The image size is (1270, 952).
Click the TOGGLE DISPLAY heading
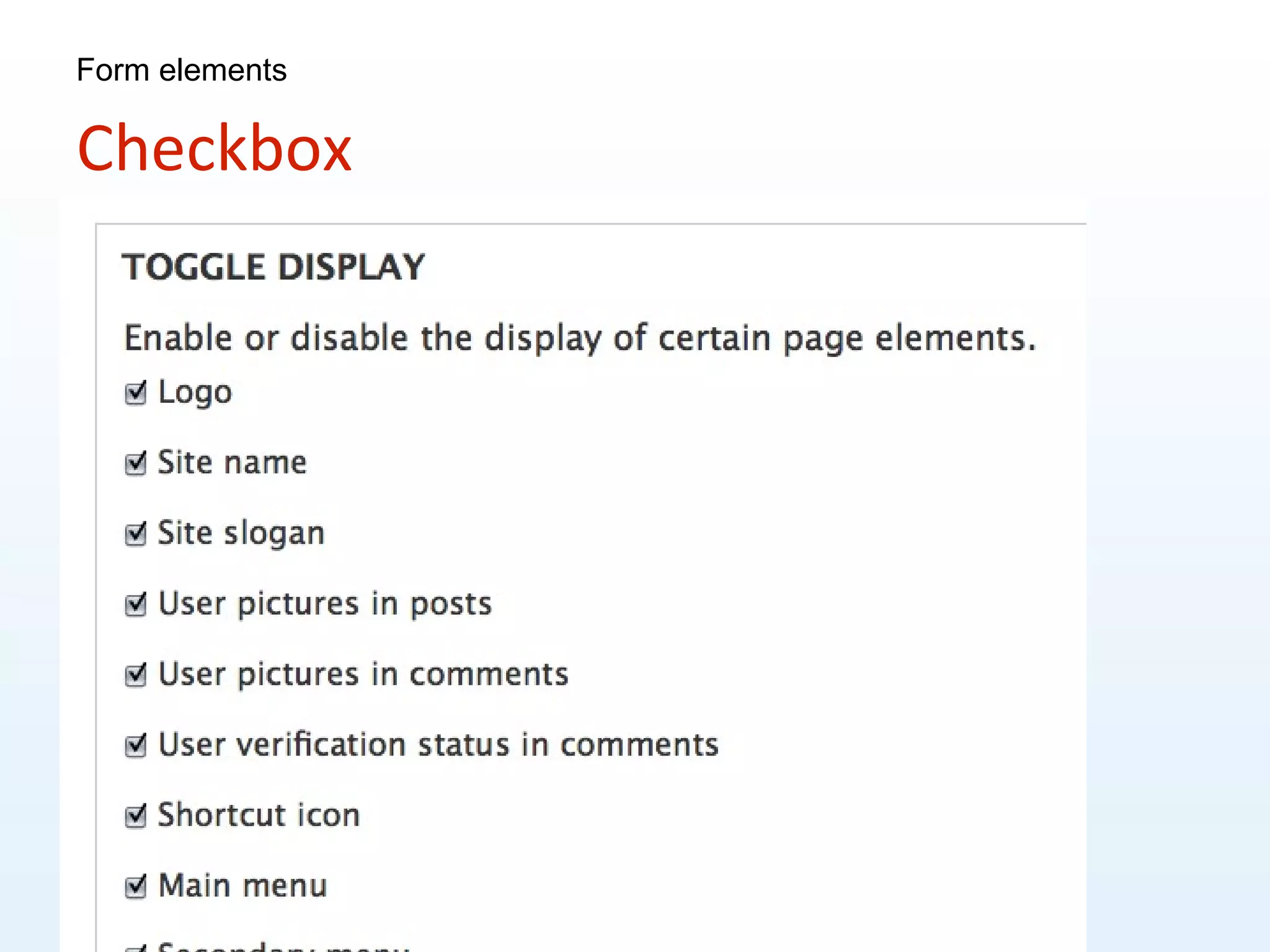pyautogui.click(x=273, y=267)
